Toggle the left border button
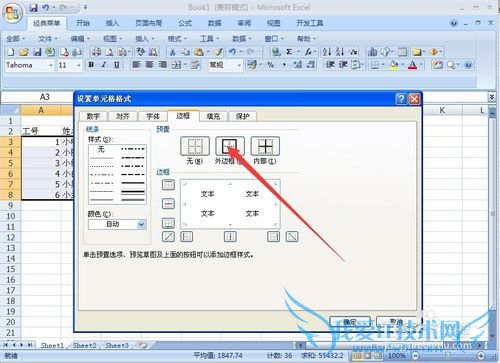Screen dimensions: 500x363 pyautogui.click(x=187, y=237)
